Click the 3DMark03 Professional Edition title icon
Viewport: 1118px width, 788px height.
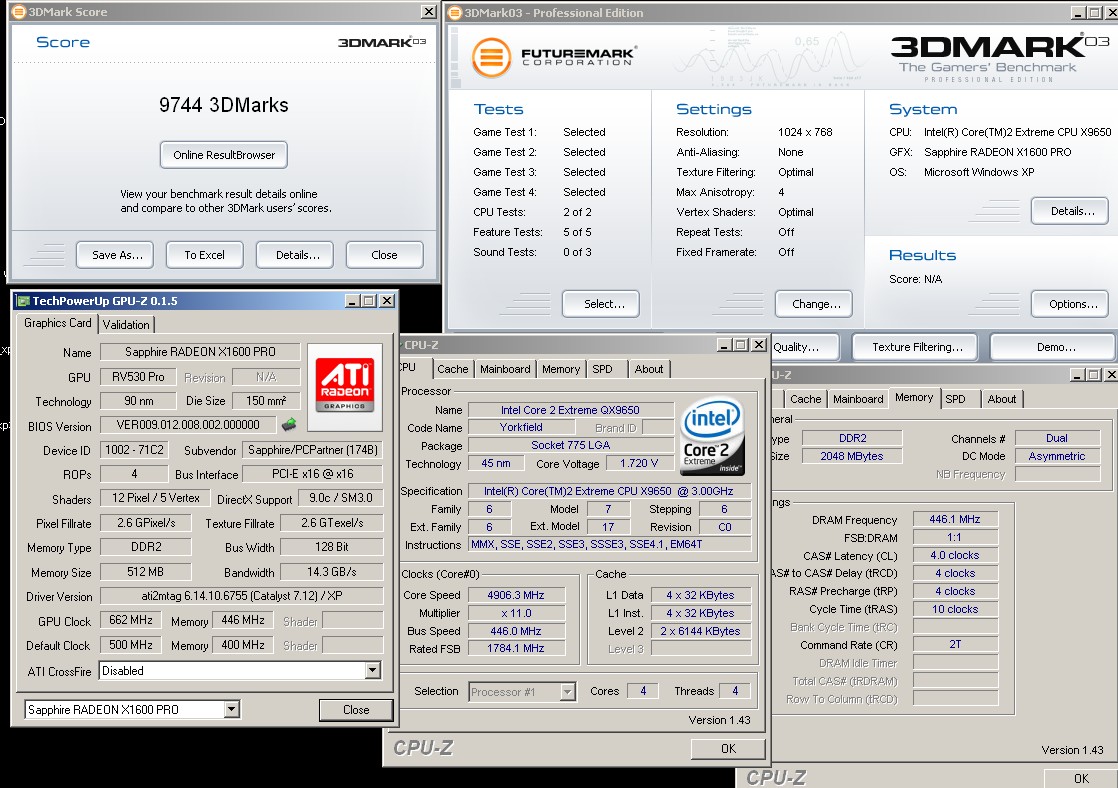(454, 12)
